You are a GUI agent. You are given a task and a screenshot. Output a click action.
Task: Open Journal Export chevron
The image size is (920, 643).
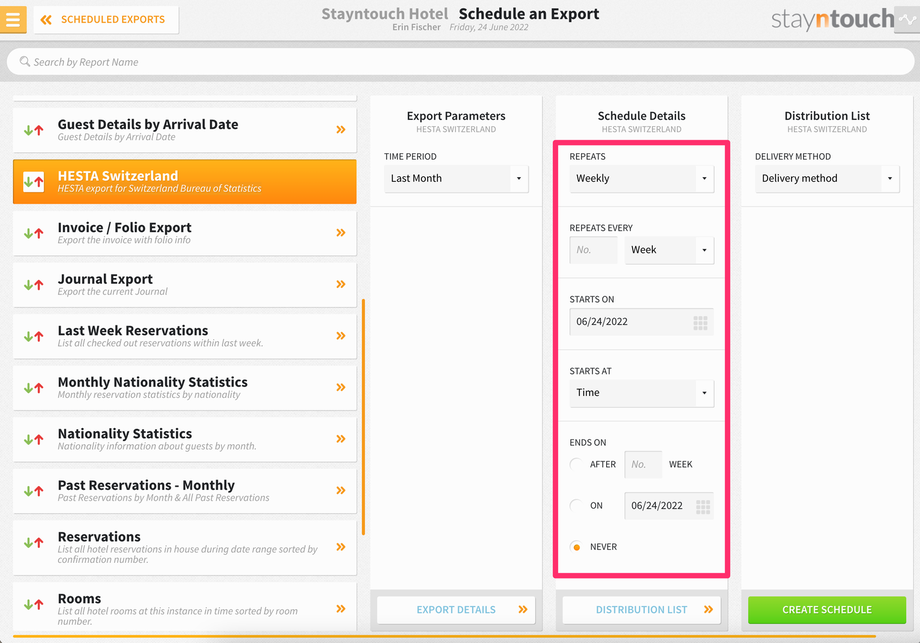[341, 285]
